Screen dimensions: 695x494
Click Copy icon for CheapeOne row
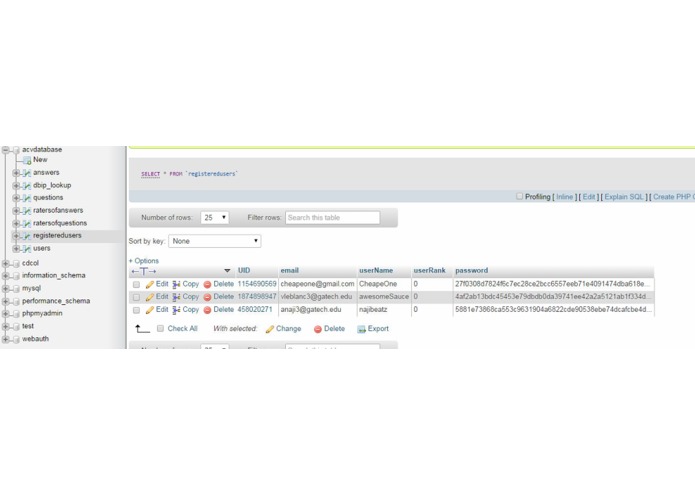(x=176, y=284)
